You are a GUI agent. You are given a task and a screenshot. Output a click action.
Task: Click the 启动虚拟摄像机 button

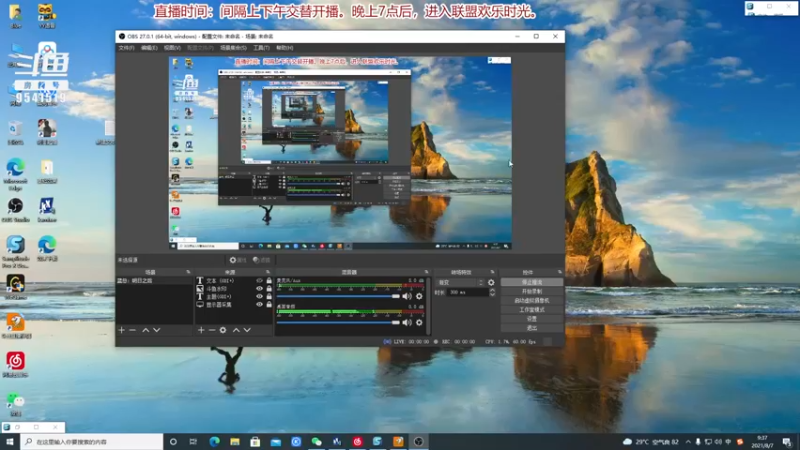point(532,301)
